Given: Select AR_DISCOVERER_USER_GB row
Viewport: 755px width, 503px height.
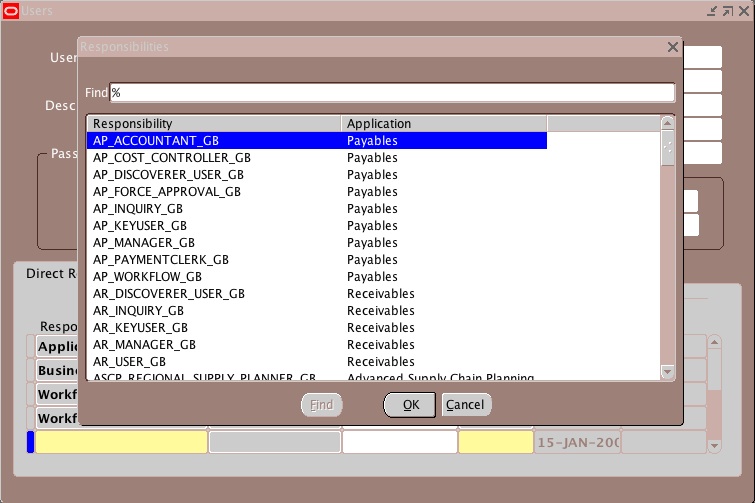Looking at the screenshot, I should (317, 294).
